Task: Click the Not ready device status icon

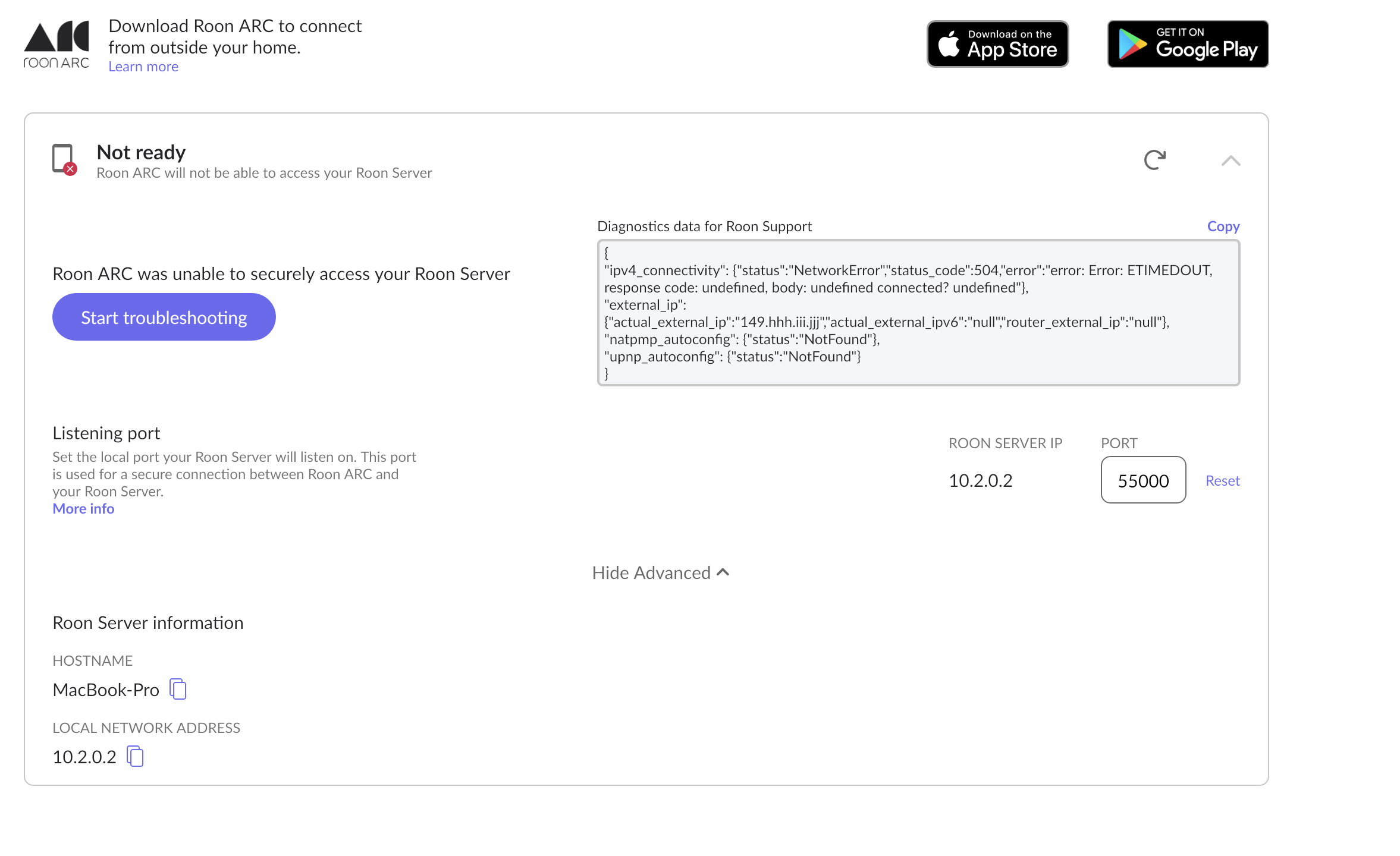Action: click(x=64, y=159)
